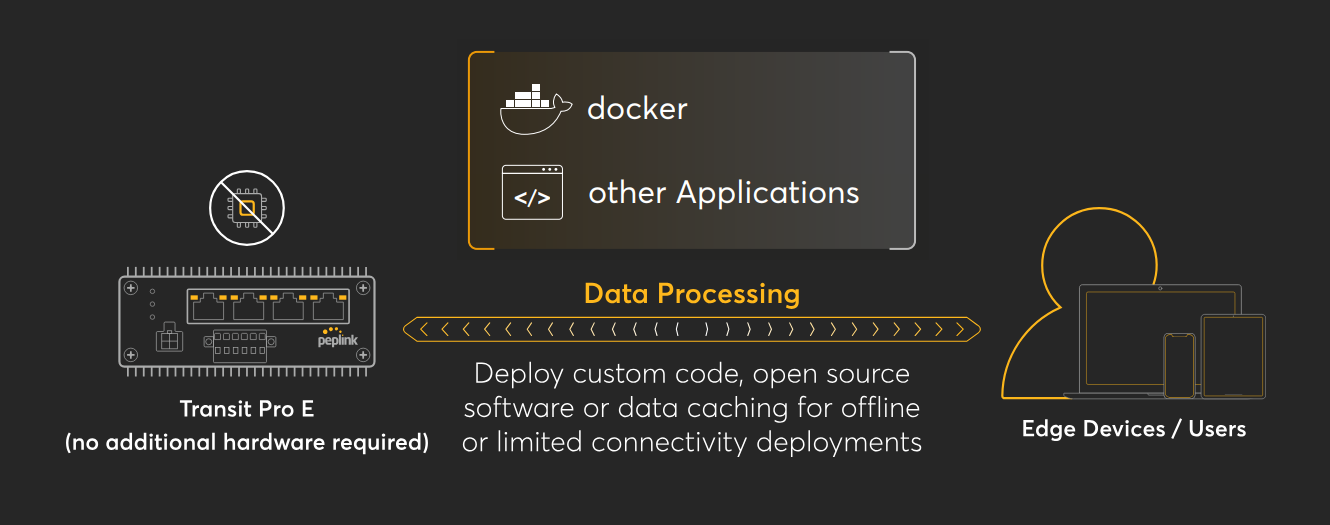Screen dimensions: 1330x525
Task: Click the "Transit Pro E" label
Action: pos(246,409)
